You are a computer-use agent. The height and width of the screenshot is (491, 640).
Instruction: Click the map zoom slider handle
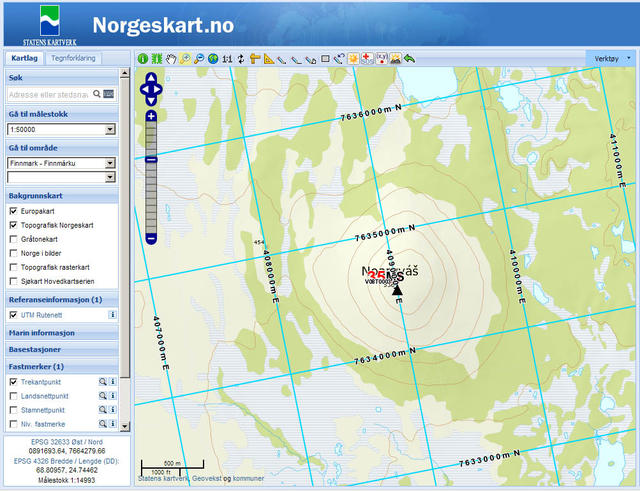(x=151, y=159)
